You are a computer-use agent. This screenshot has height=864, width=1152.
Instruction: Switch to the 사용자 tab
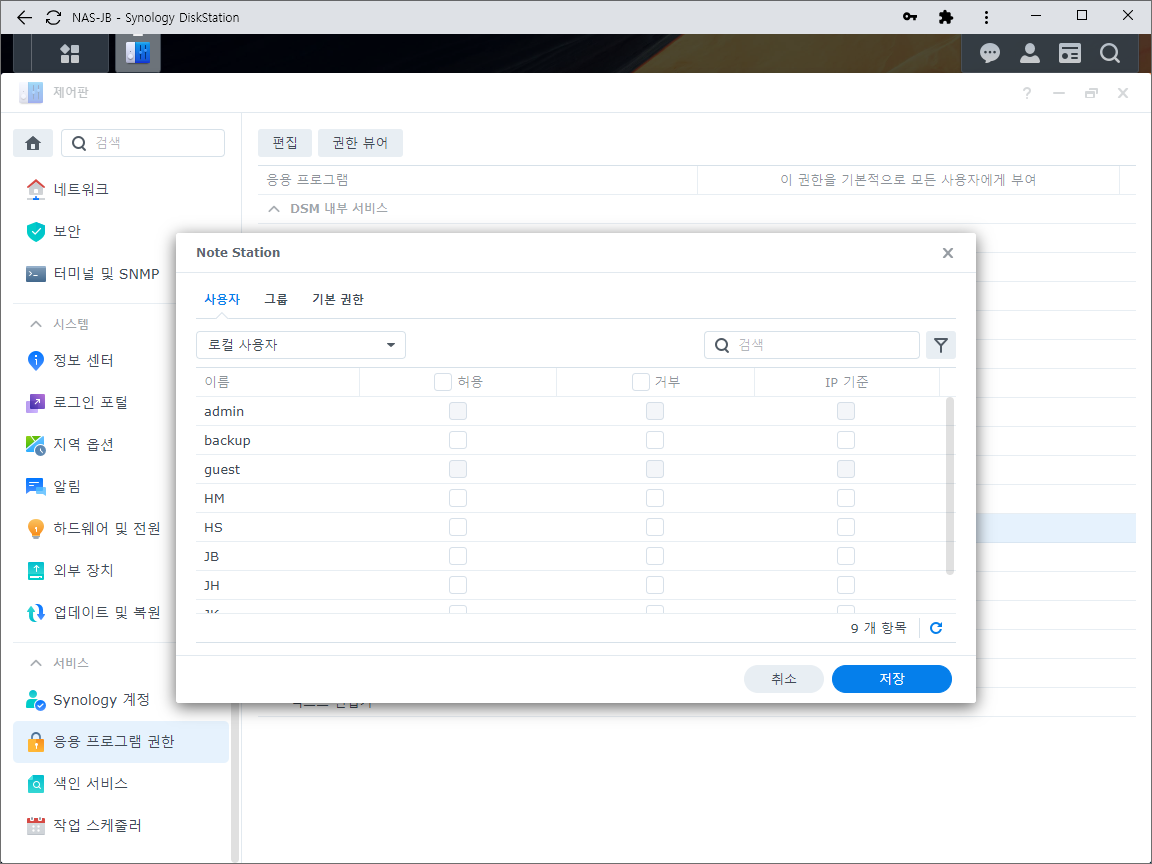tap(222, 300)
